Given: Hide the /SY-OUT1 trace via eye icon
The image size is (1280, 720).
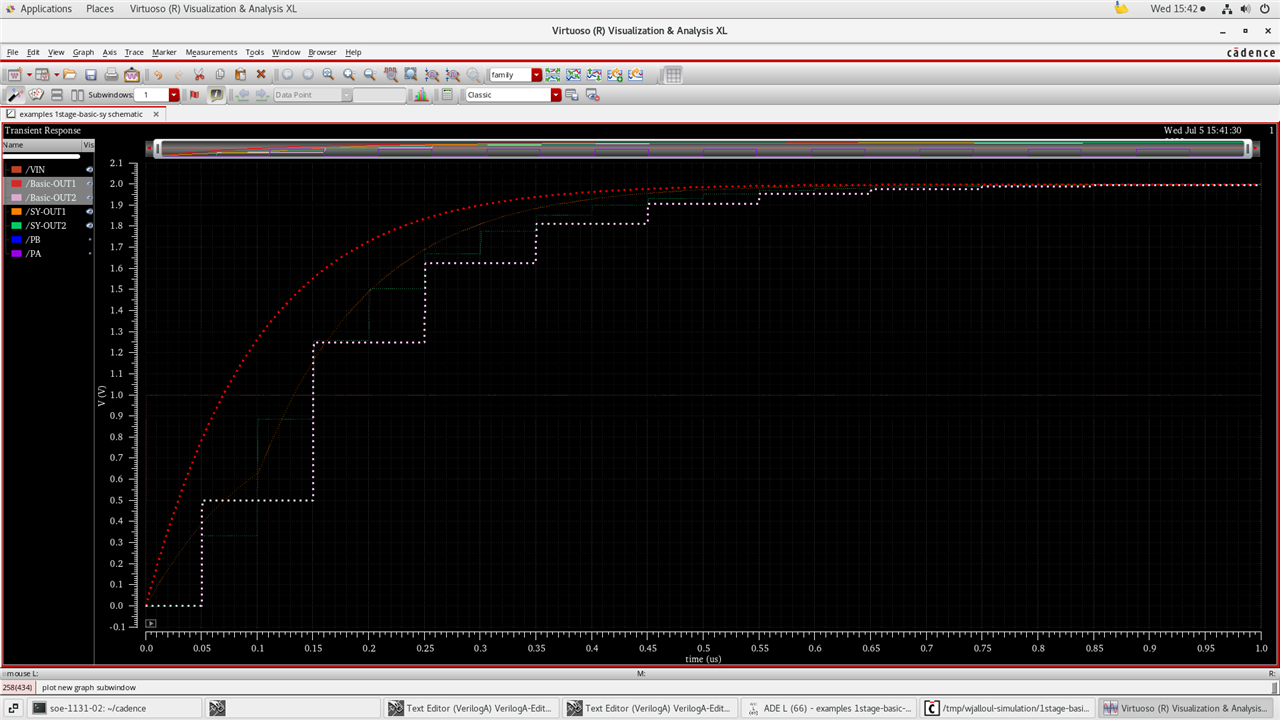Looking at the screenshot, I should pos(89,212).
